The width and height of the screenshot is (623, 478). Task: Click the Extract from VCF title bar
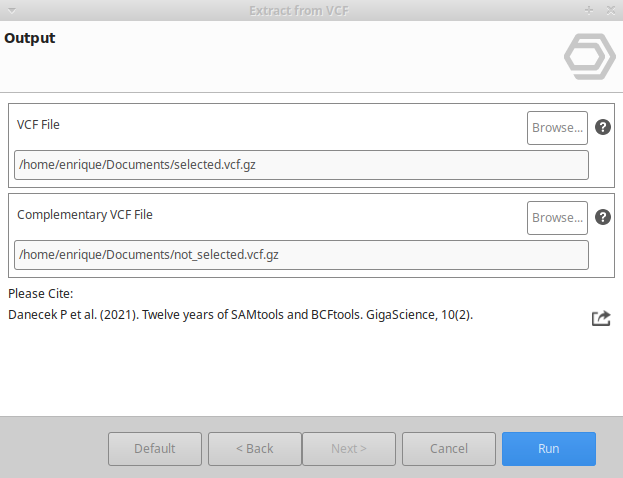click(310, 9)
